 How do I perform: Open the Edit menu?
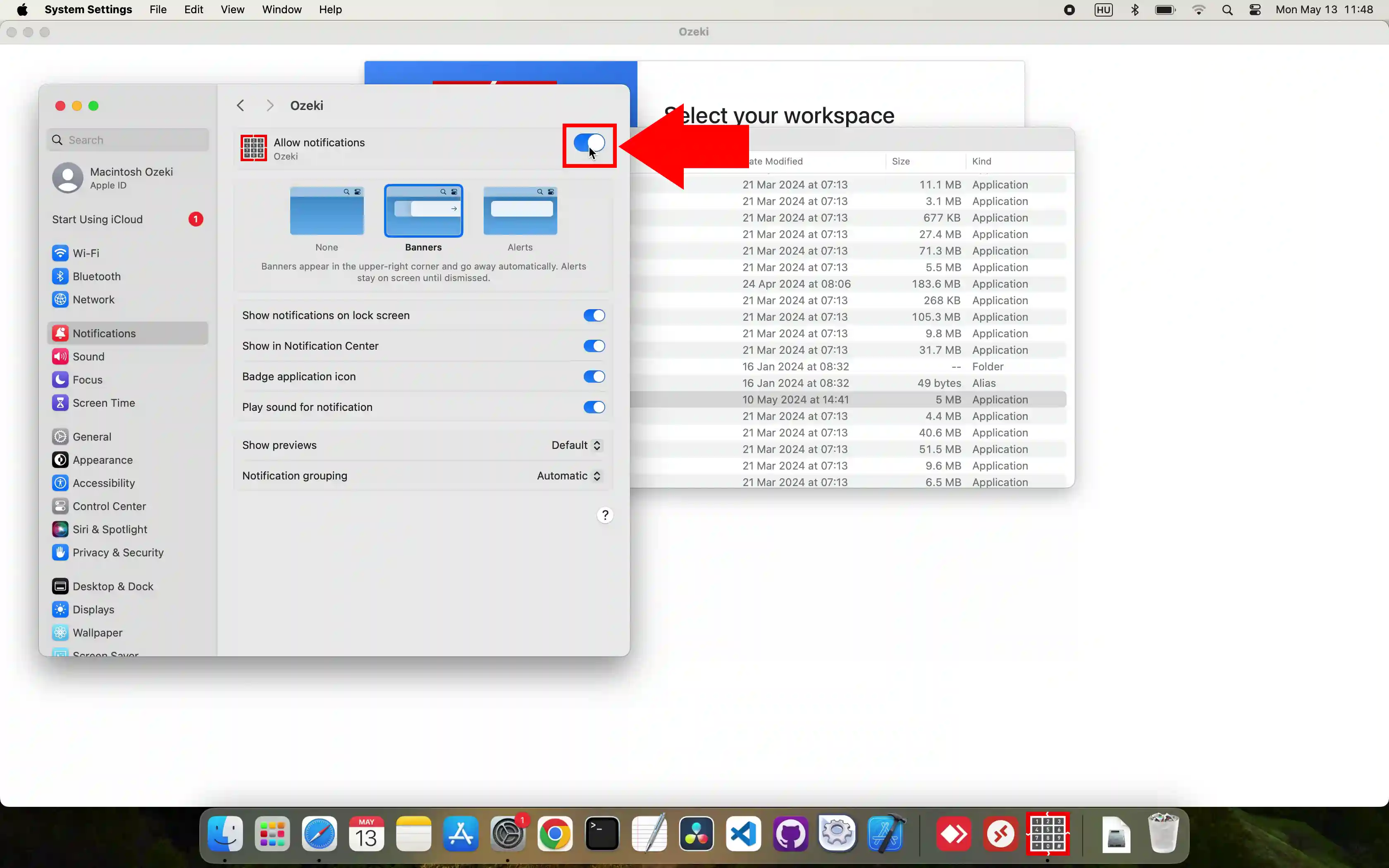193,10
